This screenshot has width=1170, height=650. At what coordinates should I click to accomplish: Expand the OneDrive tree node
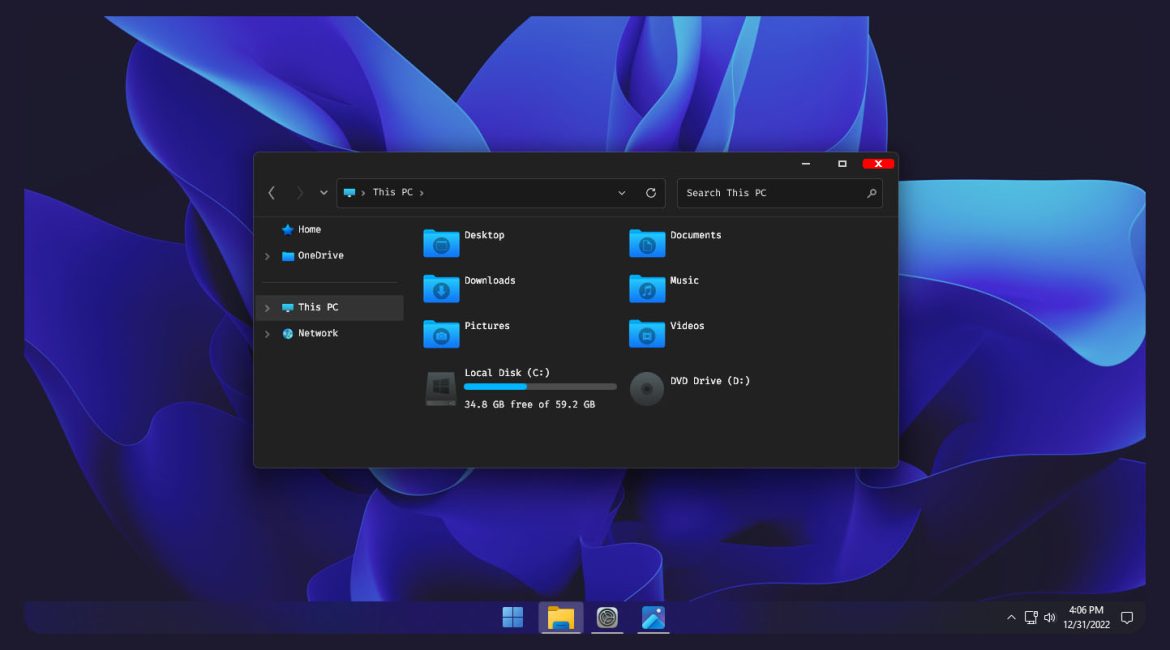[267, 256]
